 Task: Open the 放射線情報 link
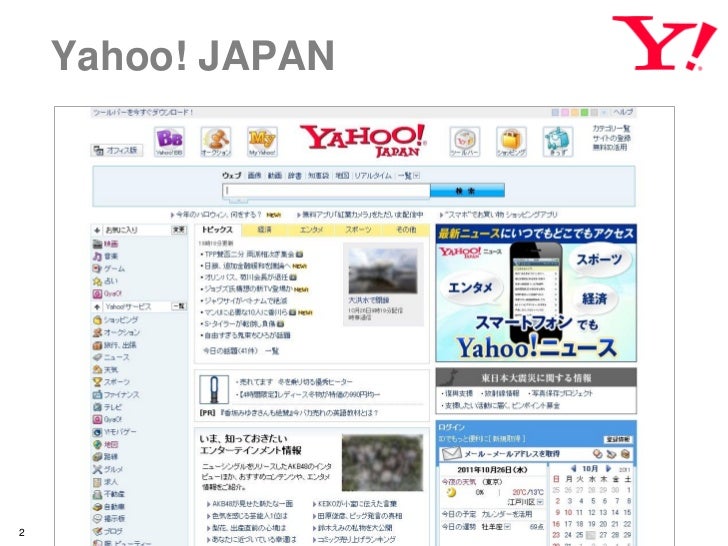coord(501,393)
